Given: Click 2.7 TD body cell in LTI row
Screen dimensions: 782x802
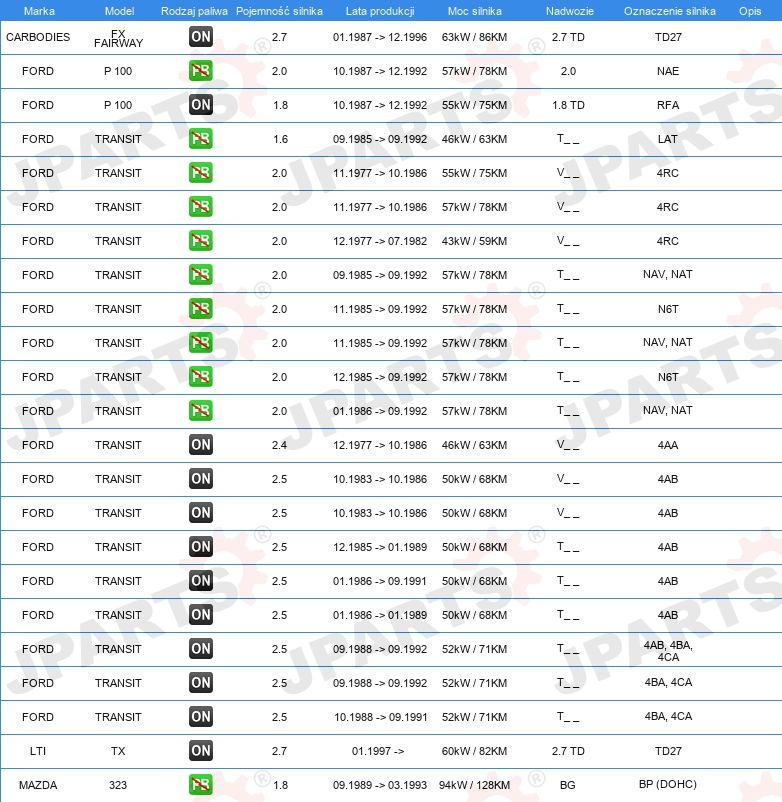Looking at the screenshot, I should pyautogui.click(x=568, y=751).
